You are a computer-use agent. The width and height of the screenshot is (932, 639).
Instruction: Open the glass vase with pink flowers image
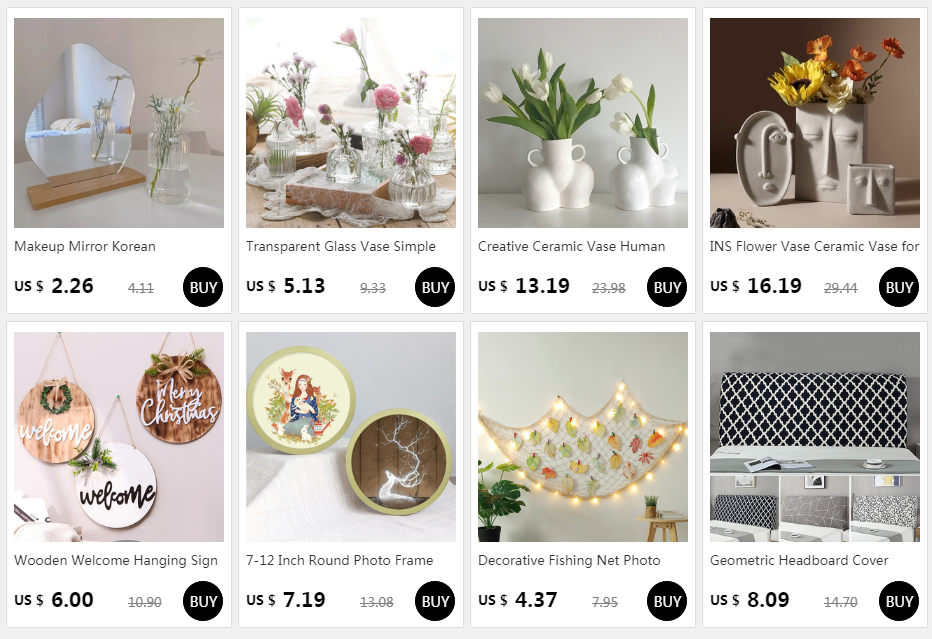point(351,122)
